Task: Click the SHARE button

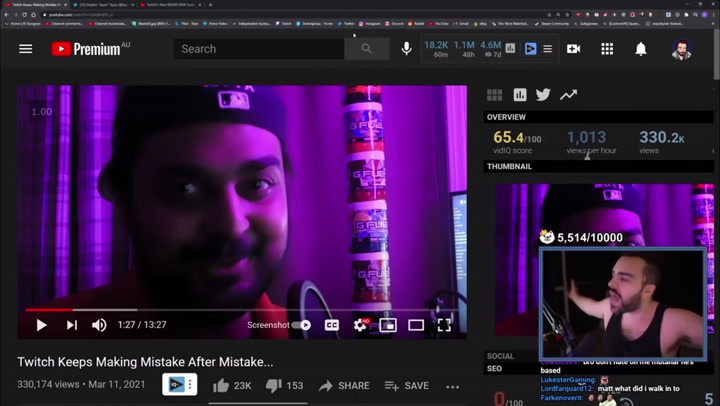Action: click(x=344, y=386)
